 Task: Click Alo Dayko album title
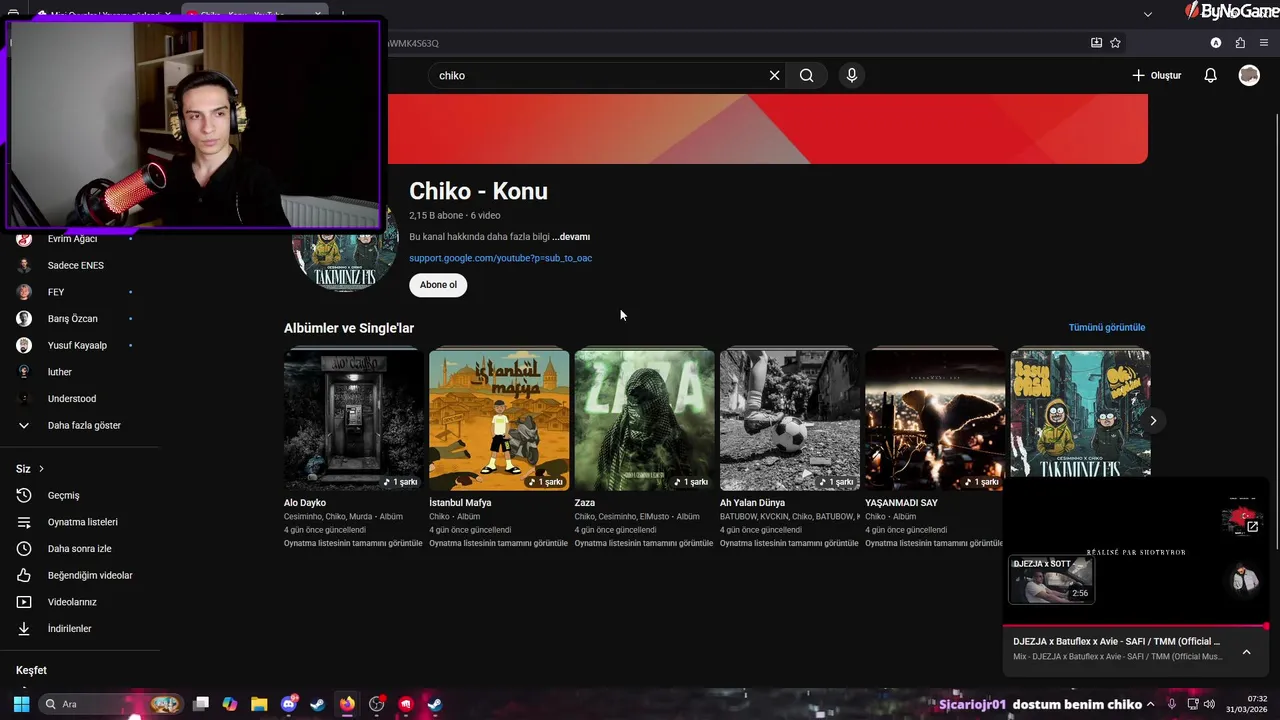pyautogui.click(x=305, y=503)
